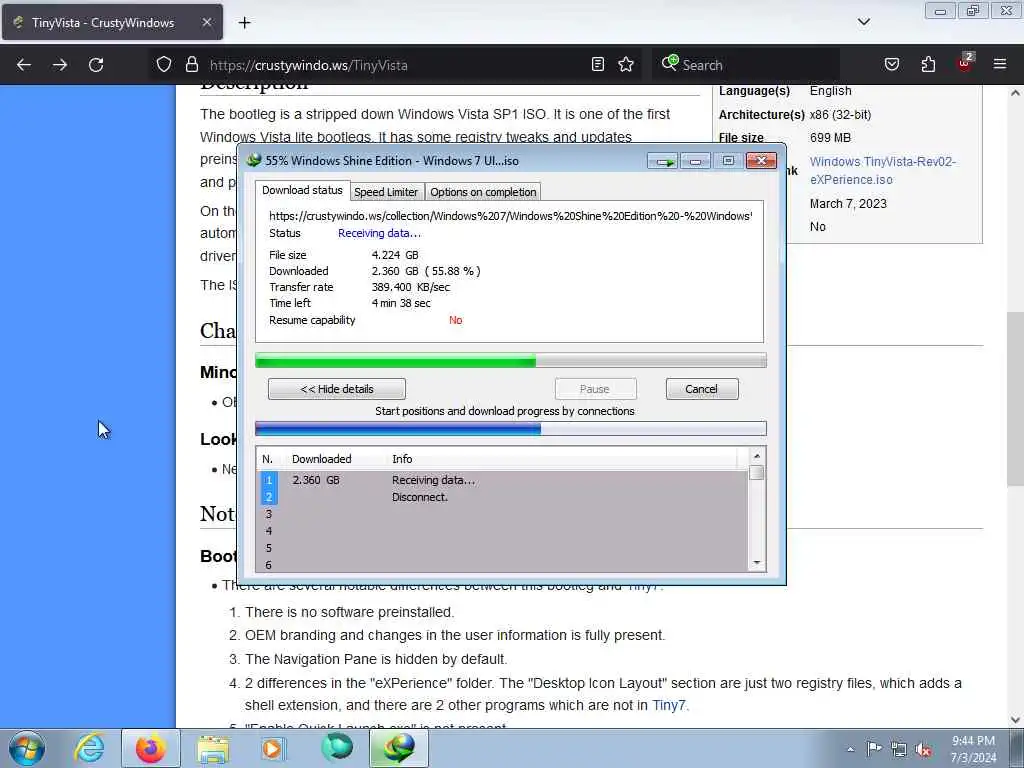Click the padlock site security icon

pyautogui.click(x=191, y=65)
